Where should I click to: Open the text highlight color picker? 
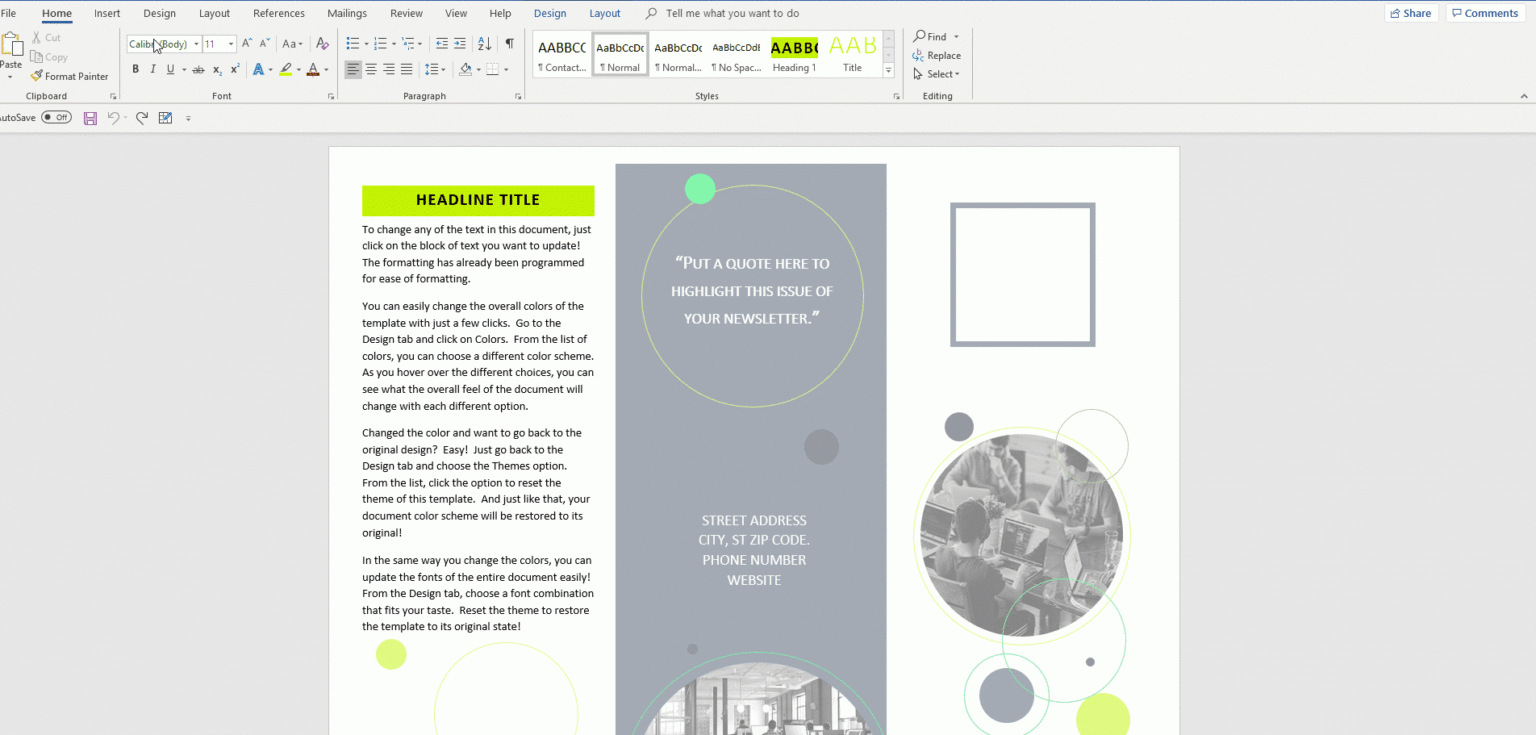coord(297,69)
